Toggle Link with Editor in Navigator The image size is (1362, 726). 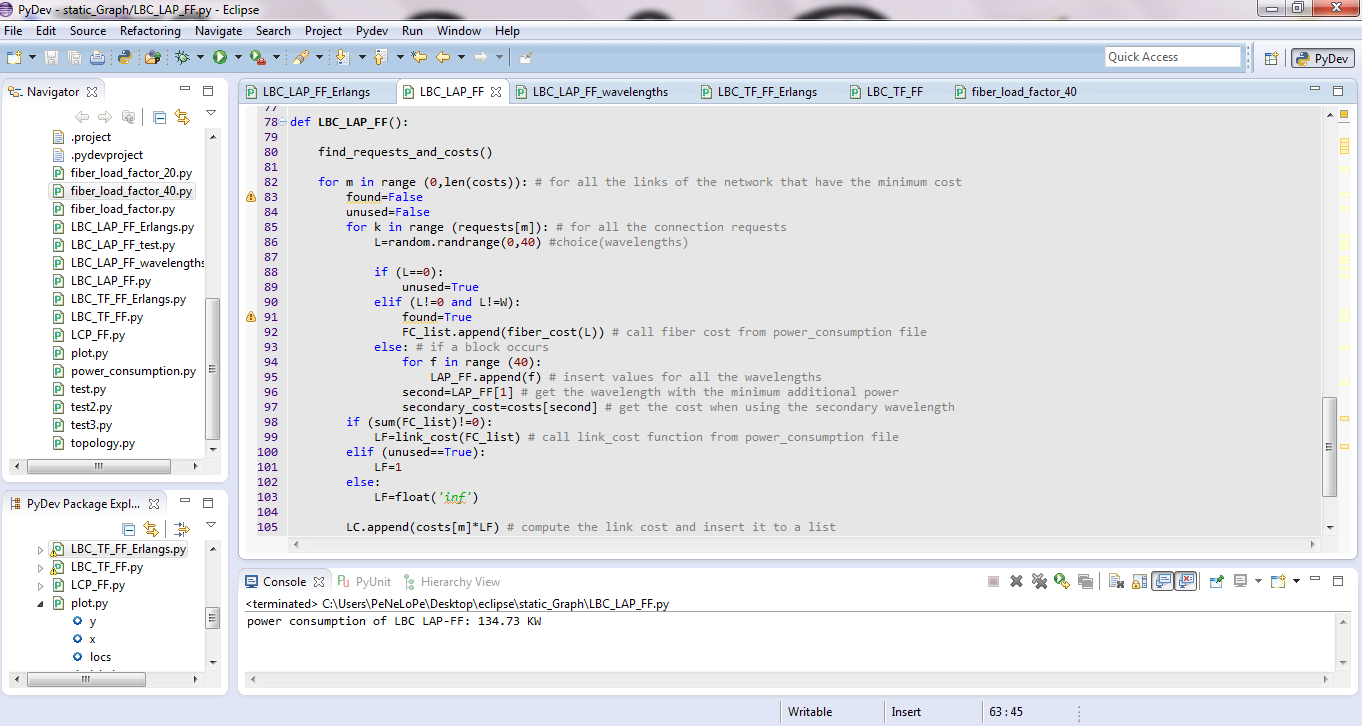(181, 117)
